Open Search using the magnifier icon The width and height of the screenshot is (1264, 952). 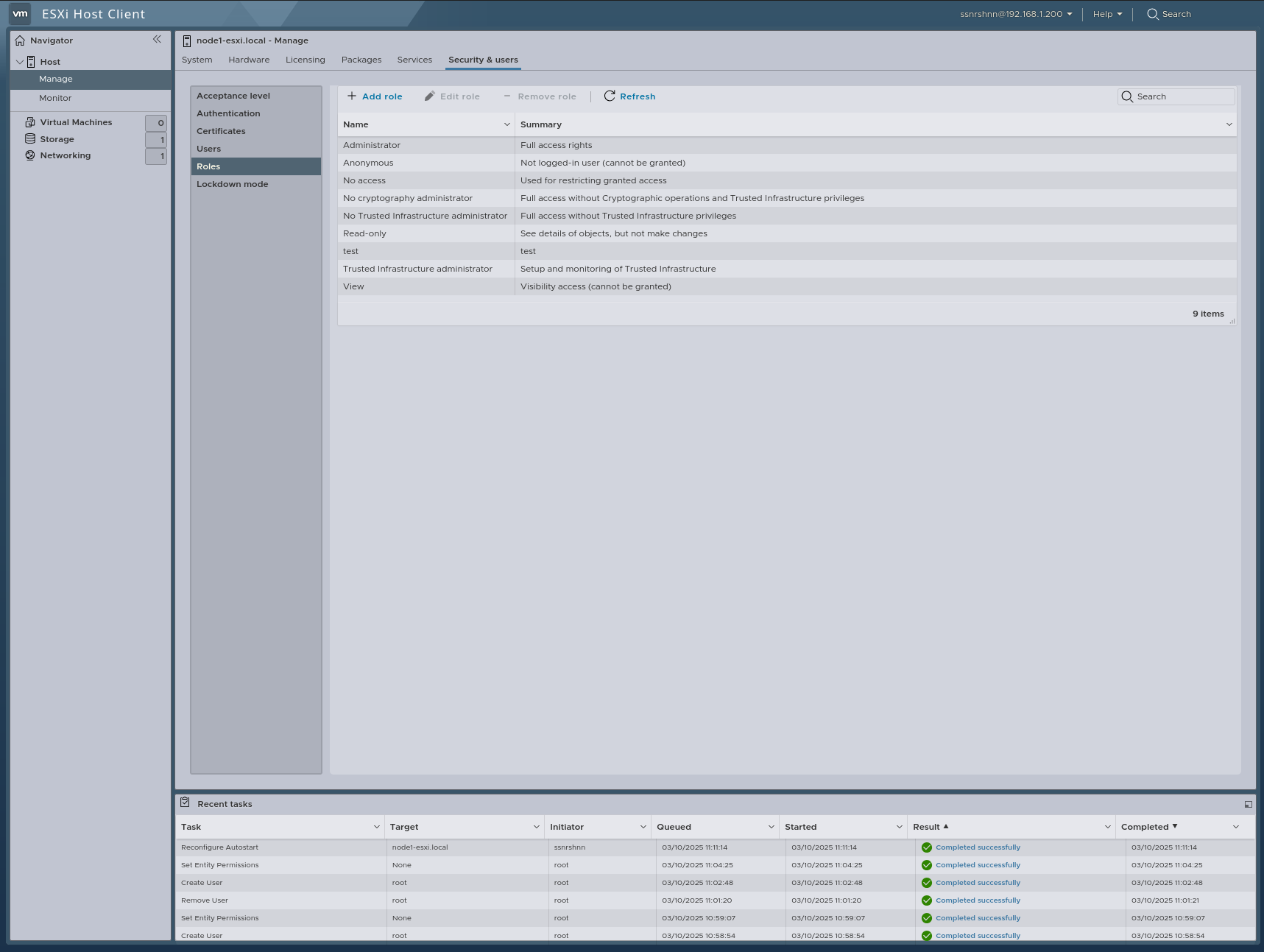tap(1152, 13)
